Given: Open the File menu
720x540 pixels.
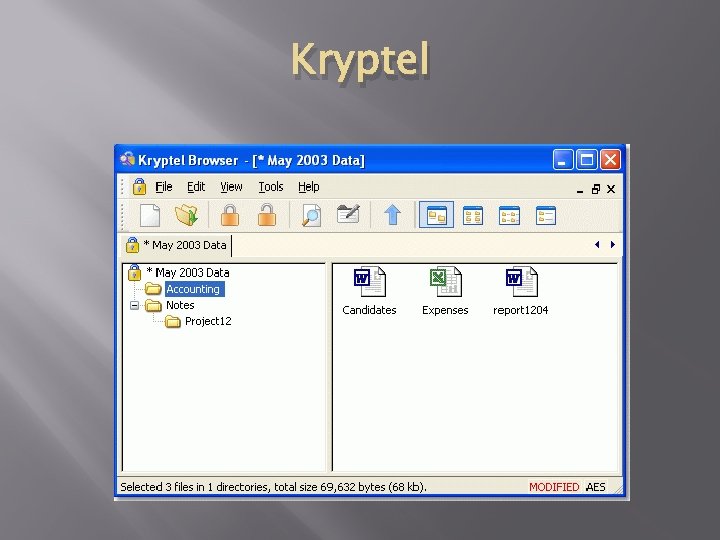Looking at the screenshot, I should tap(163, 187).
